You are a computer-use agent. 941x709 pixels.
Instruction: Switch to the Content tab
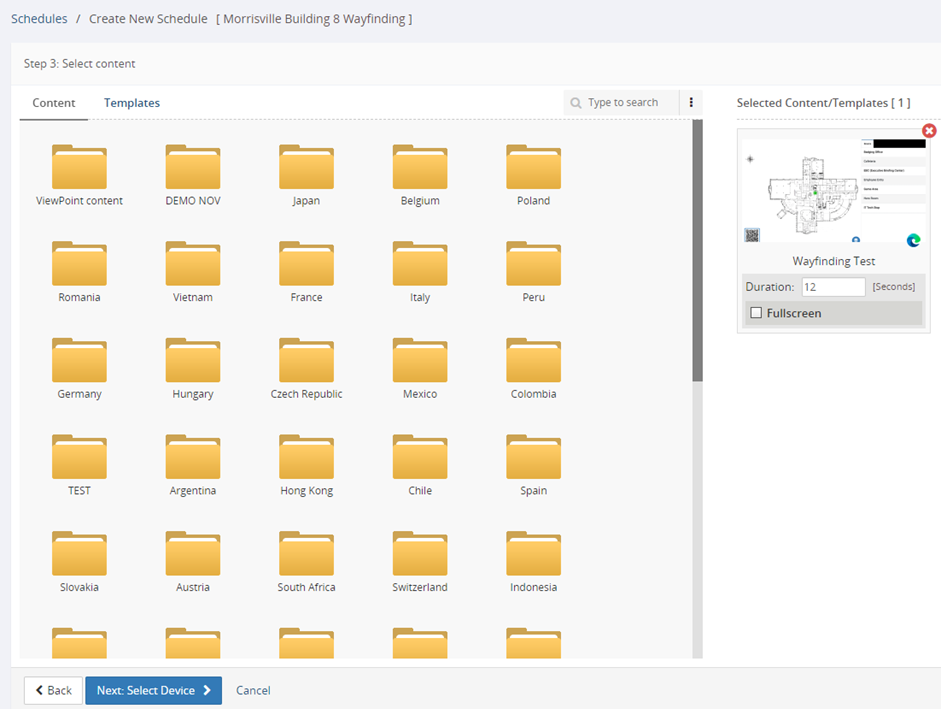click(54, 103)
